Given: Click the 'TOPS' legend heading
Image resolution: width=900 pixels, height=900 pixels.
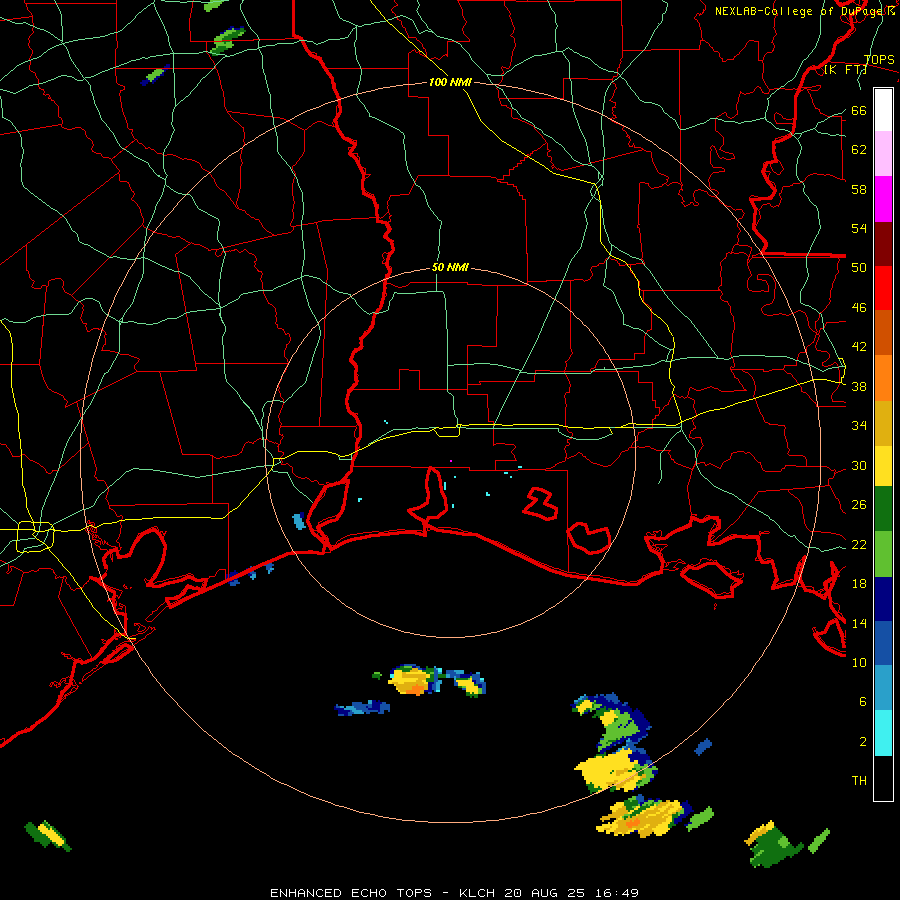Looking at the screenshot, I should (879, 59).
